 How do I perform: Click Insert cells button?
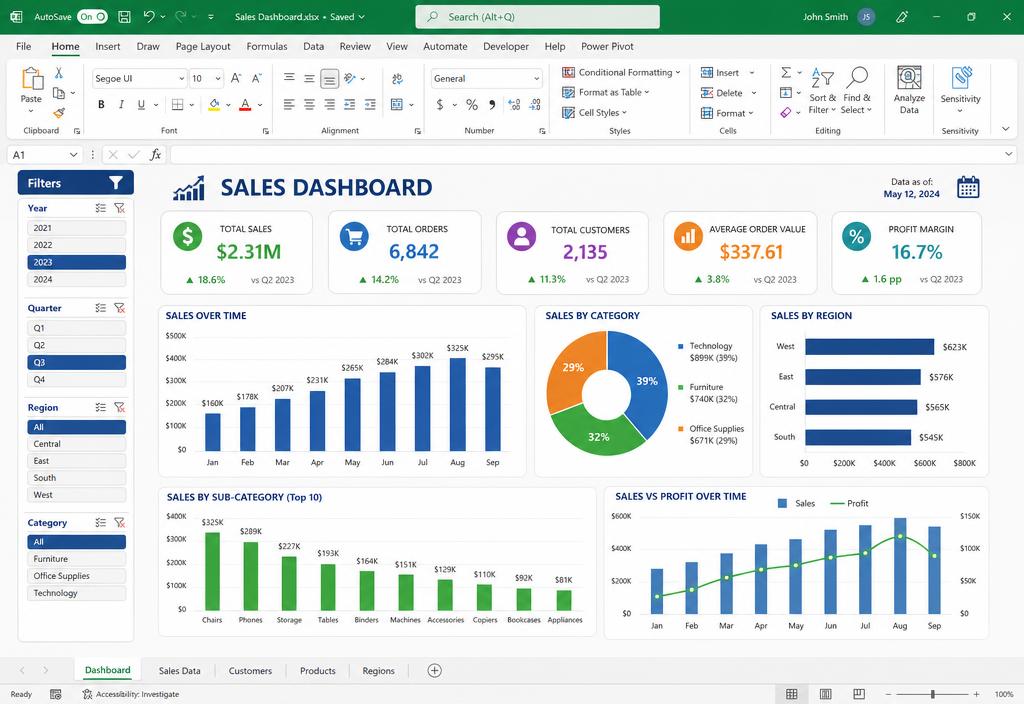coord(727,72)
